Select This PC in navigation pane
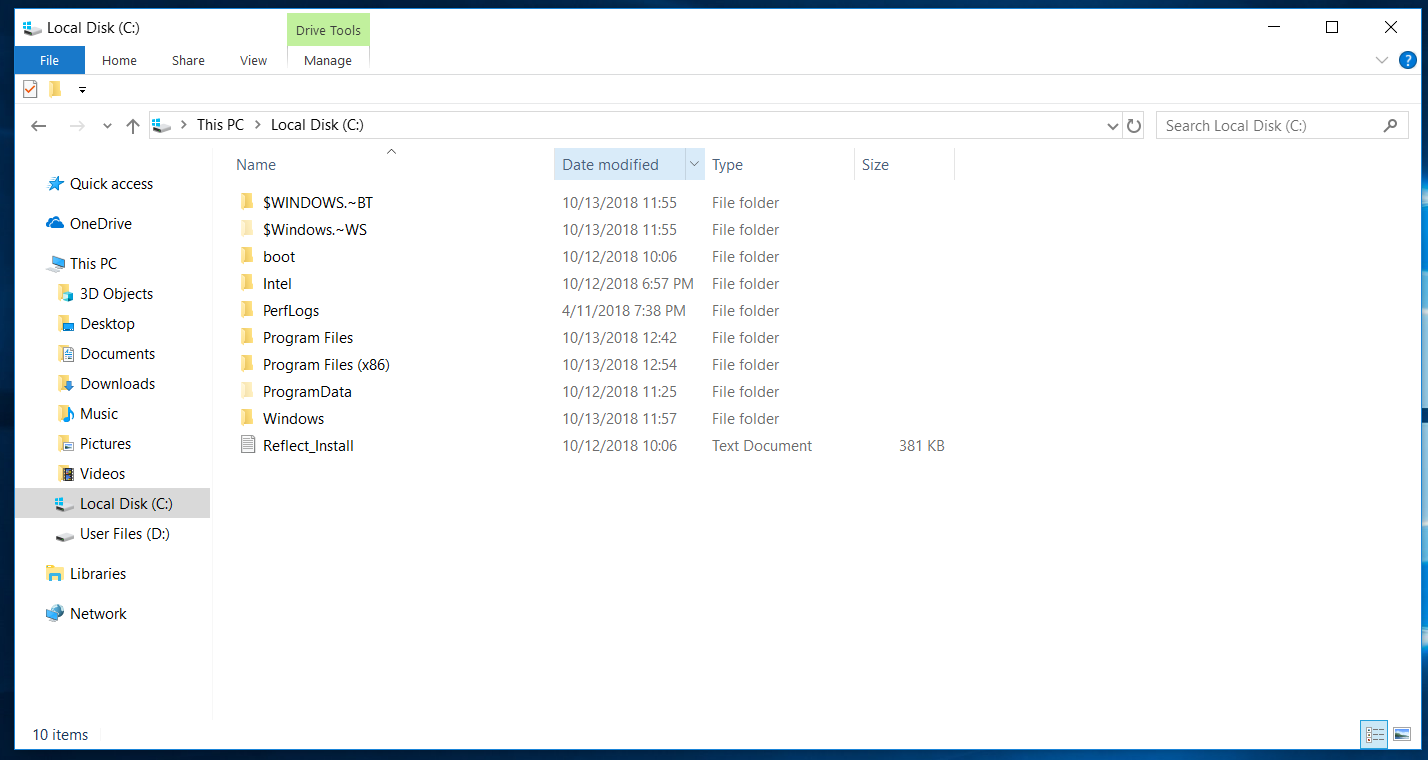This screenshot has height=760, width=1428. click(x=93, y=264)
